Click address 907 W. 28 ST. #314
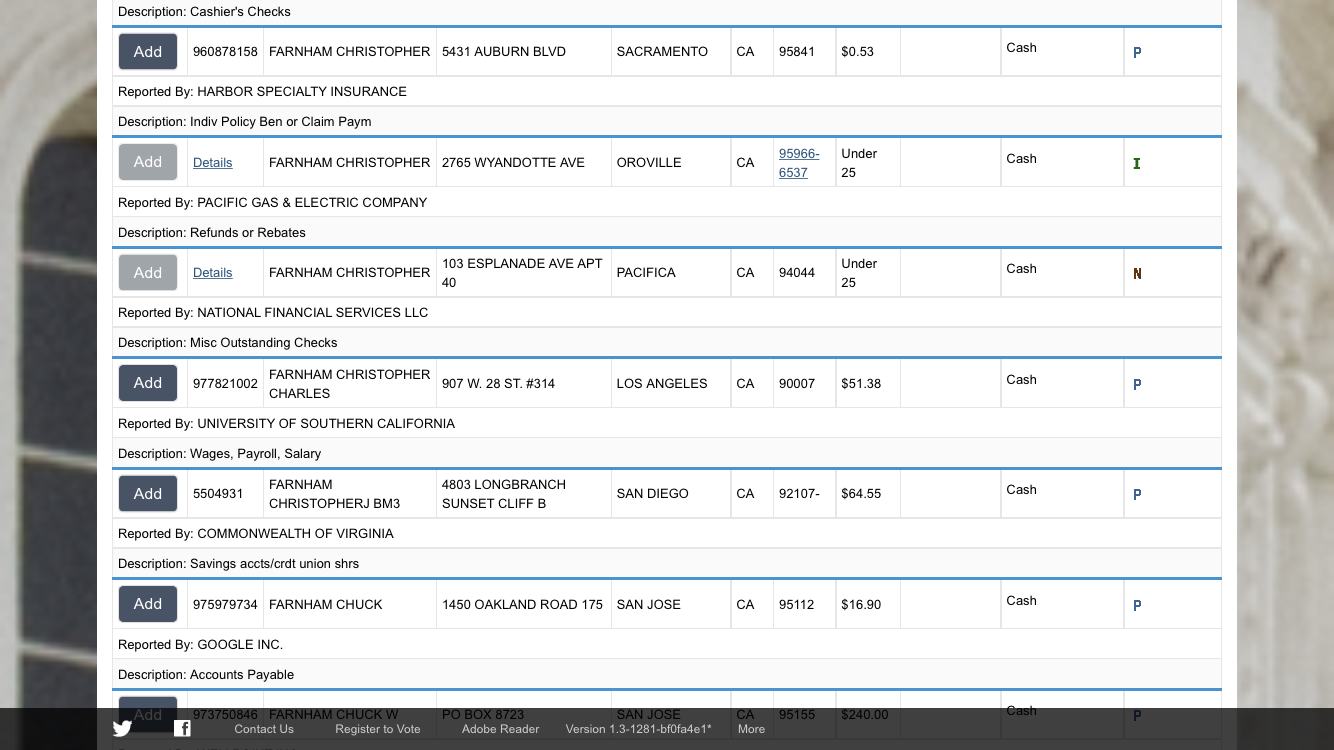Viewport: 1334px width, 750px height. [x=498, y=383]
